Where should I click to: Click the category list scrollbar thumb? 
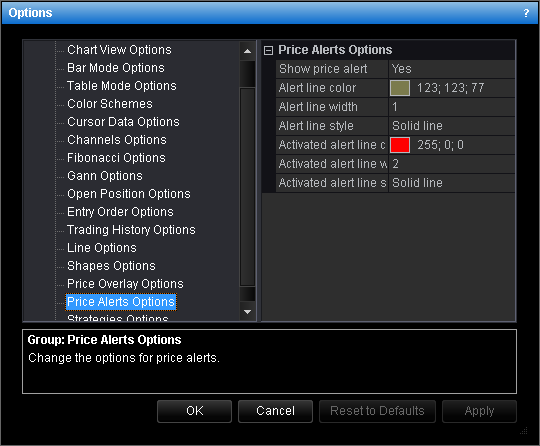click(x=247, y=187)
